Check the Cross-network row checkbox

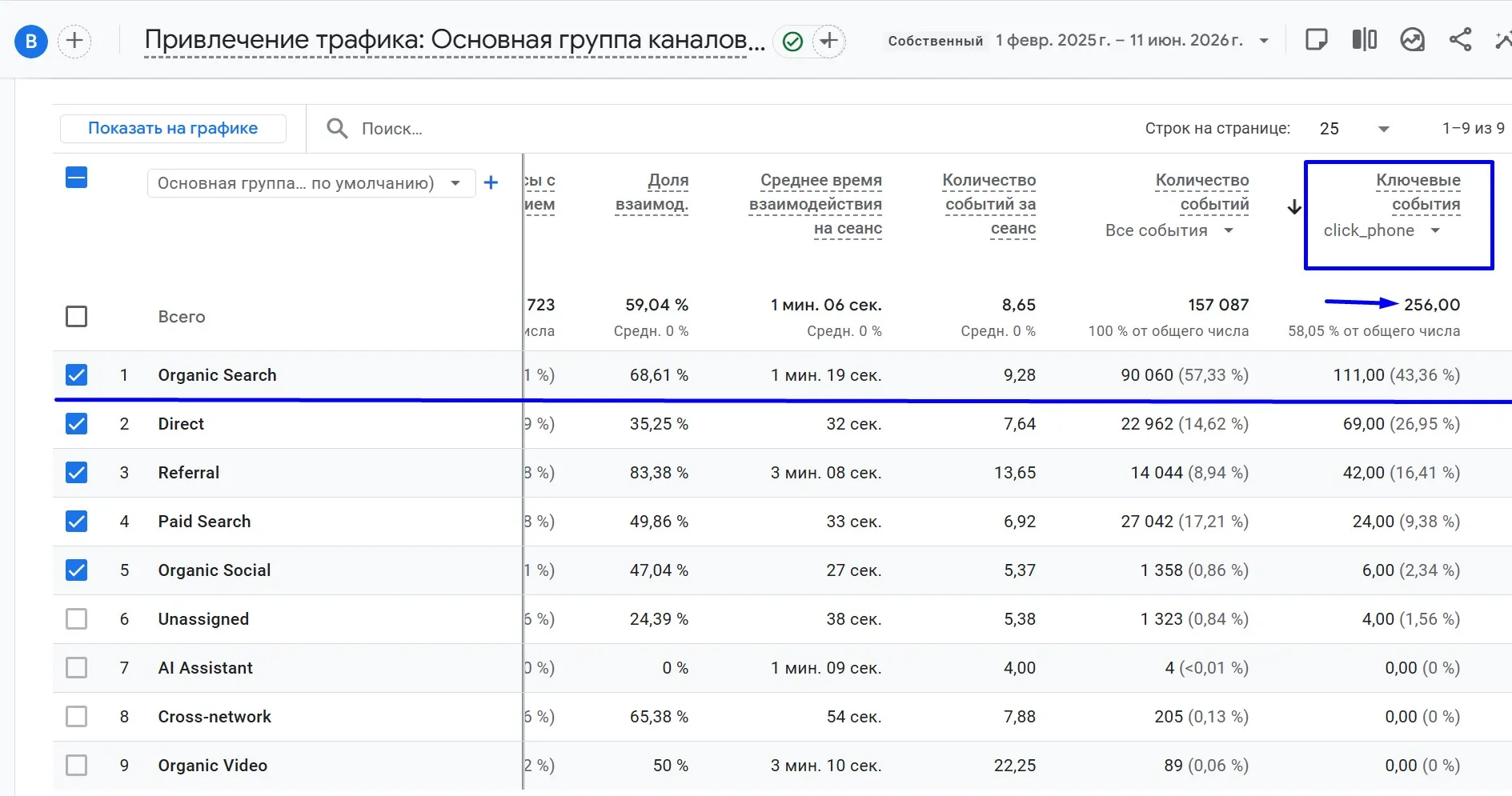coord(76,717)
